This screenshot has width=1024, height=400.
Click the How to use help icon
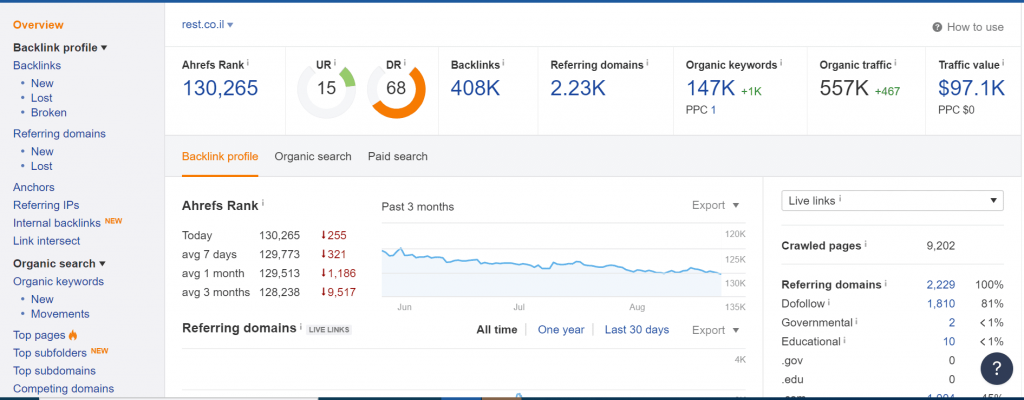[x=937, y=27]
